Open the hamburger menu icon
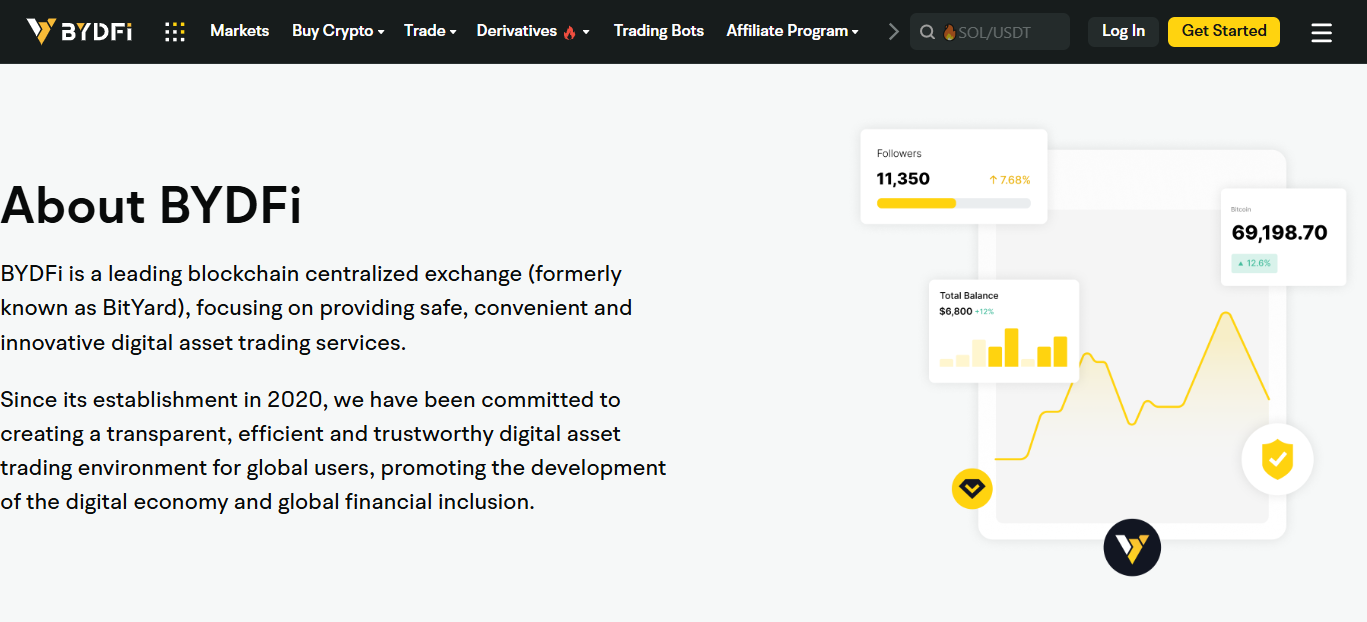The image size is (1367, 622). point(1321,33)
